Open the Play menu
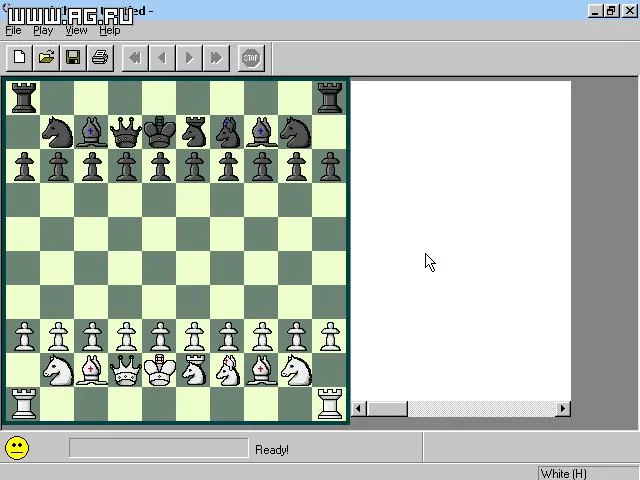640x480 pixels. (43, 31)
